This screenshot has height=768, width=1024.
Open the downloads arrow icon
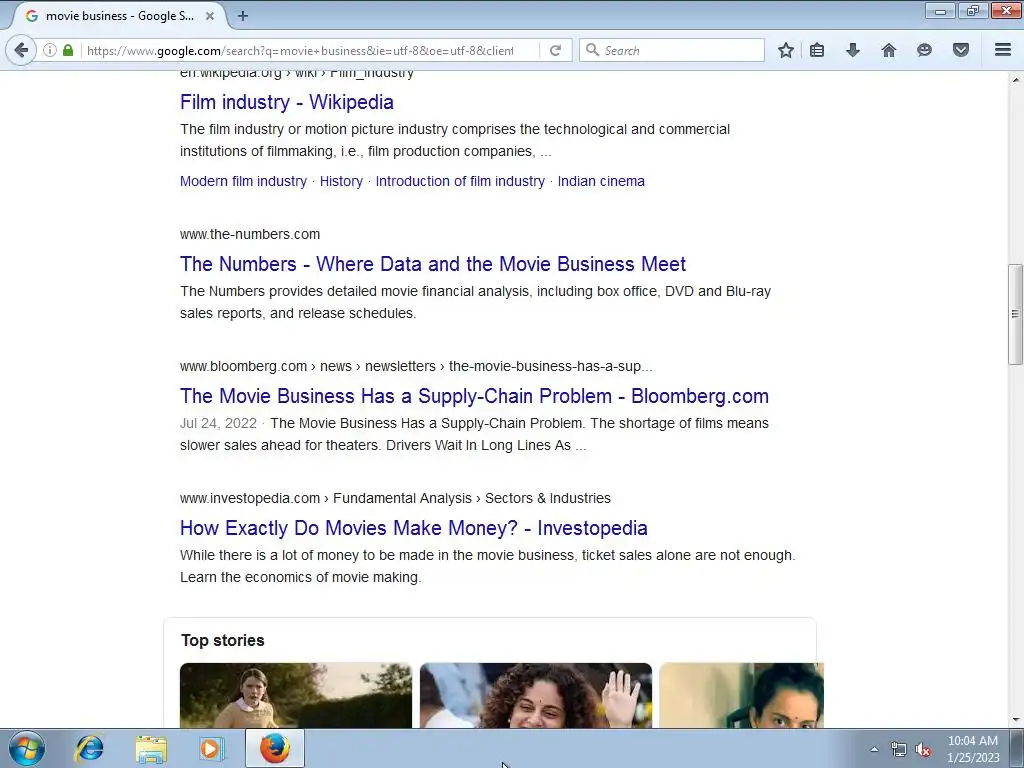pos(852,50)
